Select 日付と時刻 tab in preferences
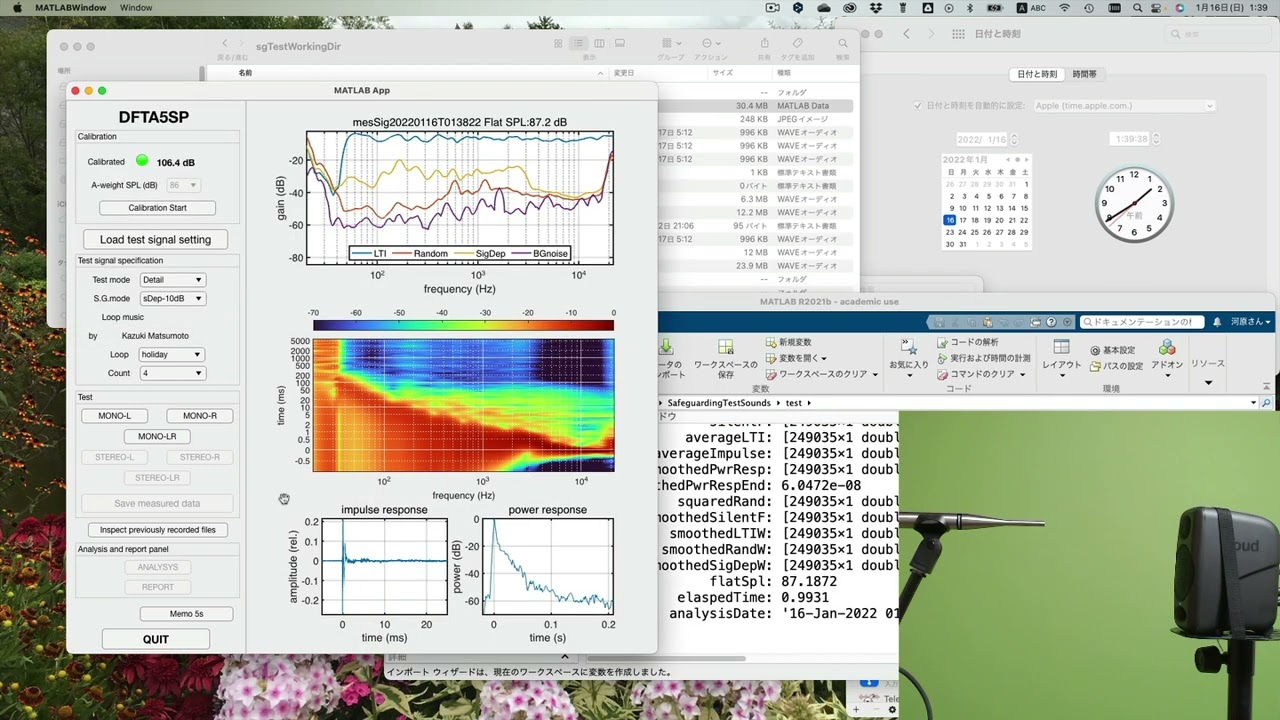The width and height of the screenshot is (1280, 720). pos(1037,74)
